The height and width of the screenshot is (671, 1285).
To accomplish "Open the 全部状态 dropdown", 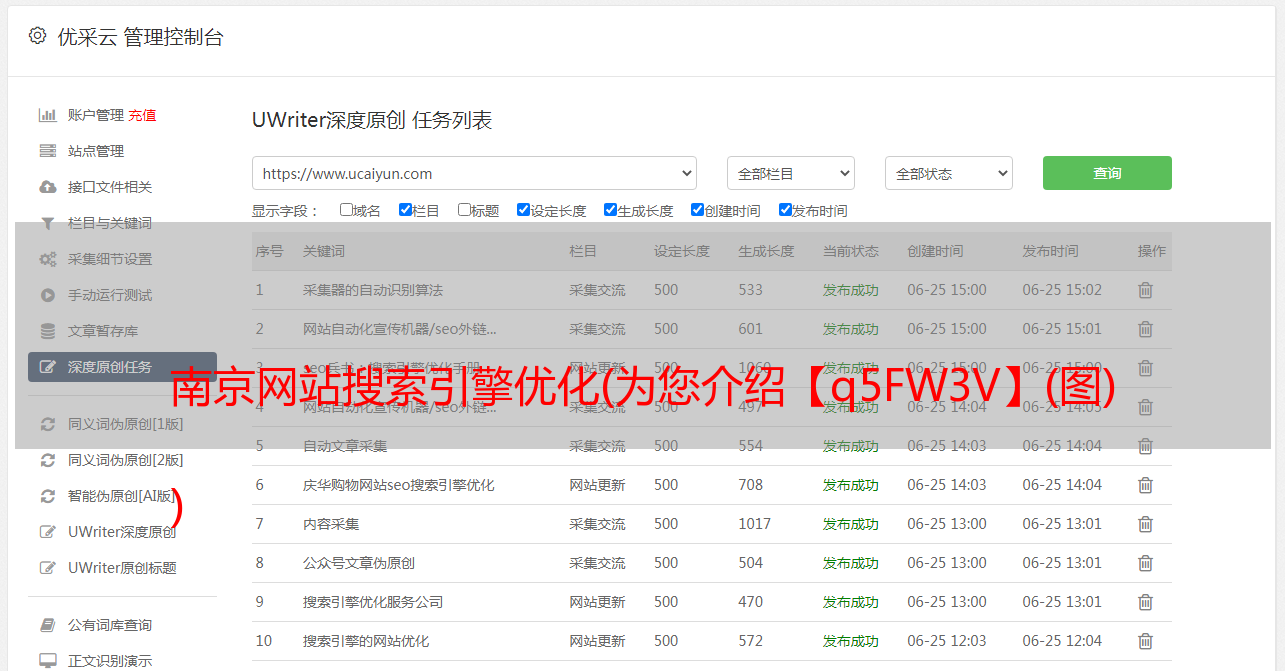I will 949,173.
